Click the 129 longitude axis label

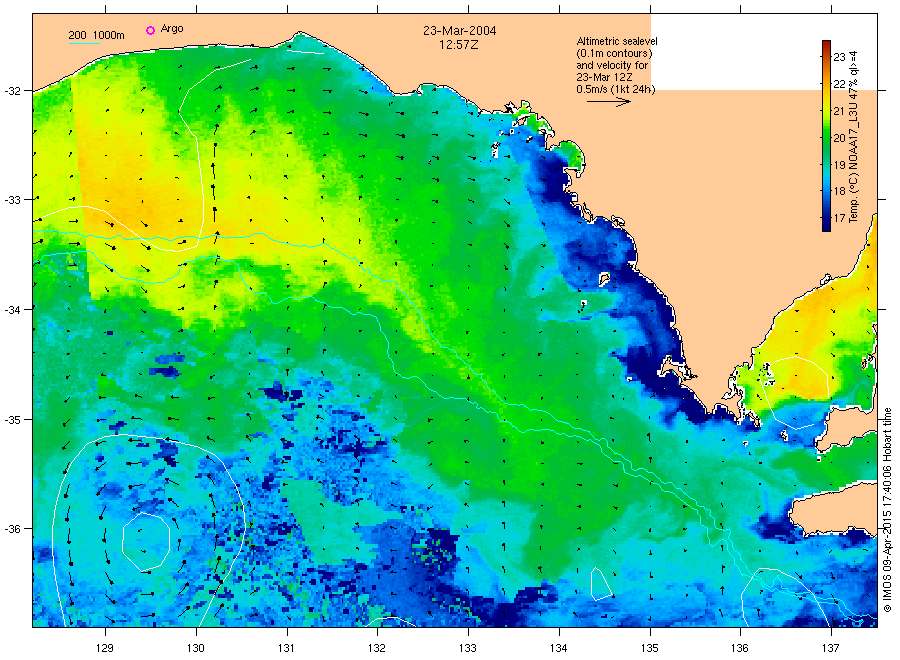tap(105, 648)
